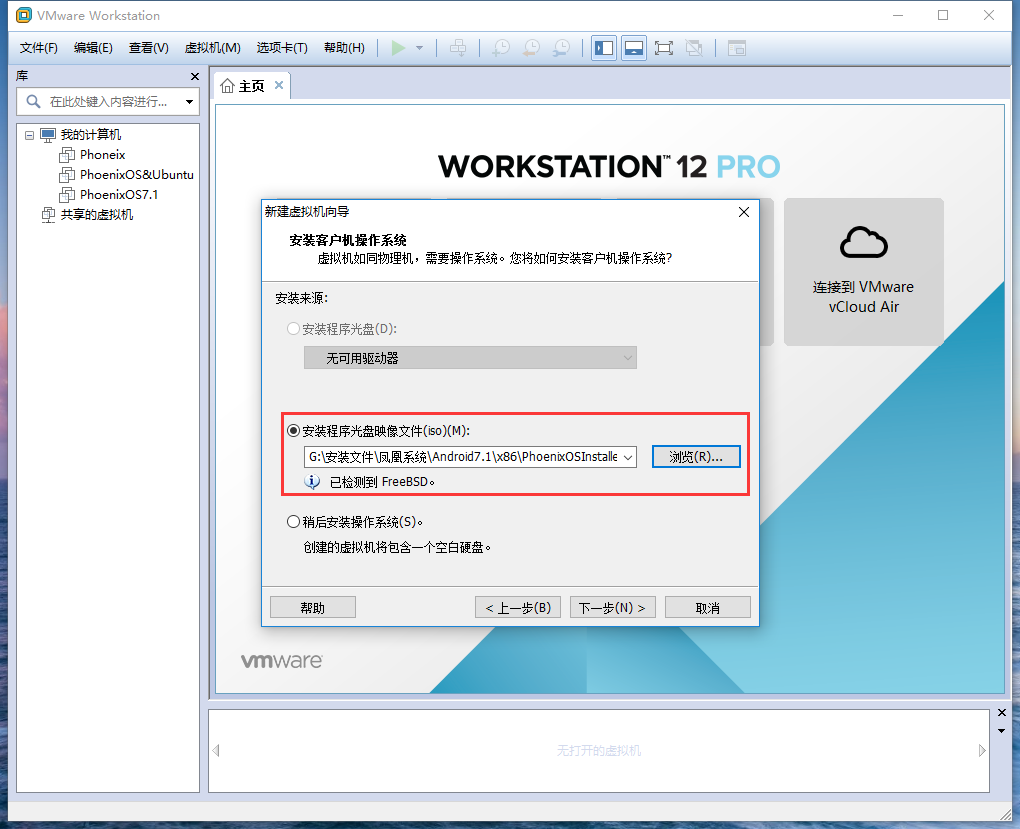Screen dimensions: 1020x829
Task: Open thumbnail bar options dropdown arrow
Action: coord(1002,731)
